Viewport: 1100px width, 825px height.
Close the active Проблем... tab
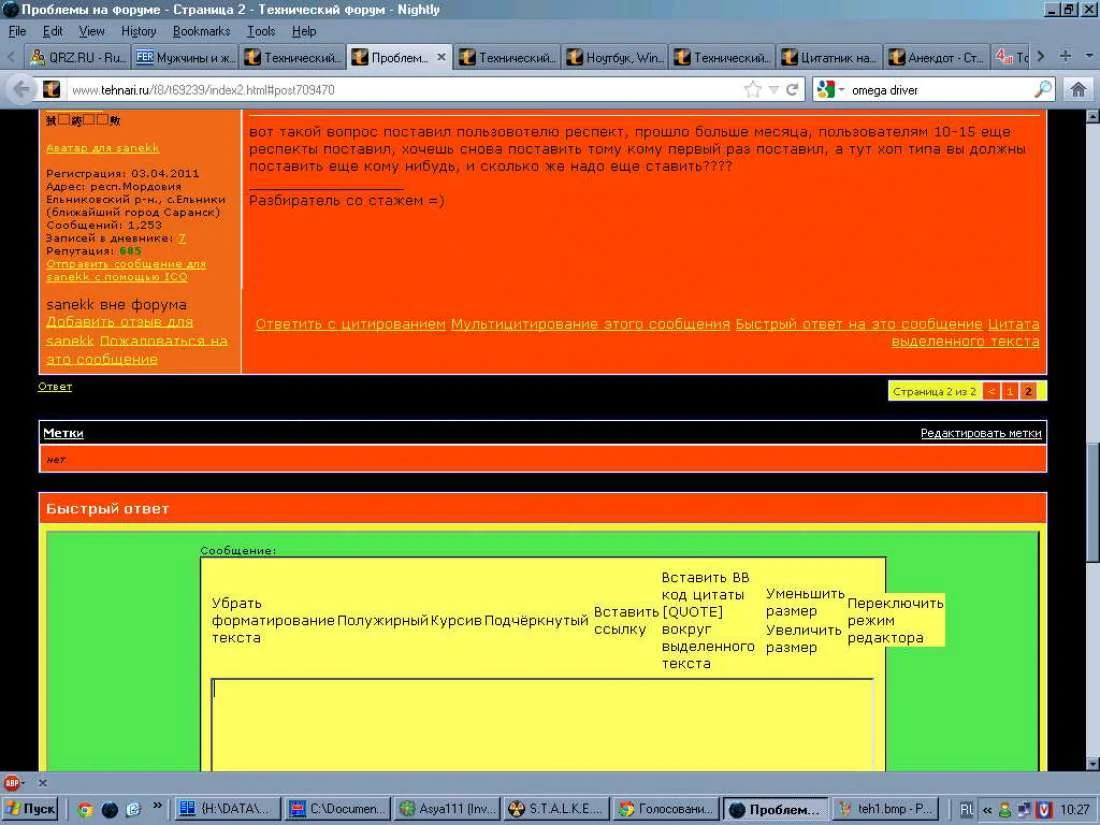pyautogui.click(x=441, y=57)
